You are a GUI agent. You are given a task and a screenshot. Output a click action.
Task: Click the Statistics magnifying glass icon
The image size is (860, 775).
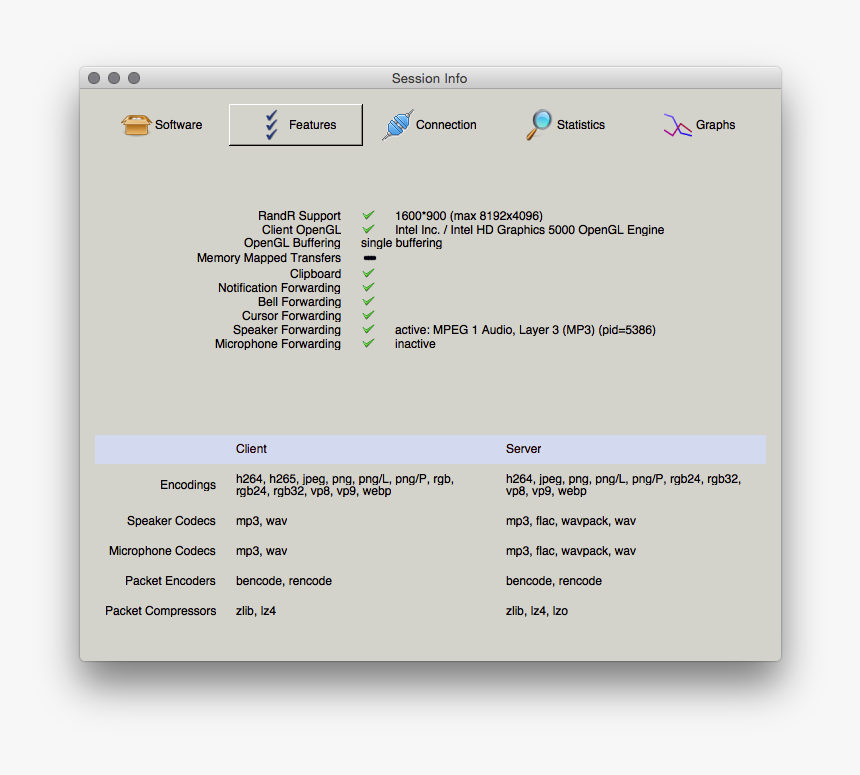tap(538, 125)
